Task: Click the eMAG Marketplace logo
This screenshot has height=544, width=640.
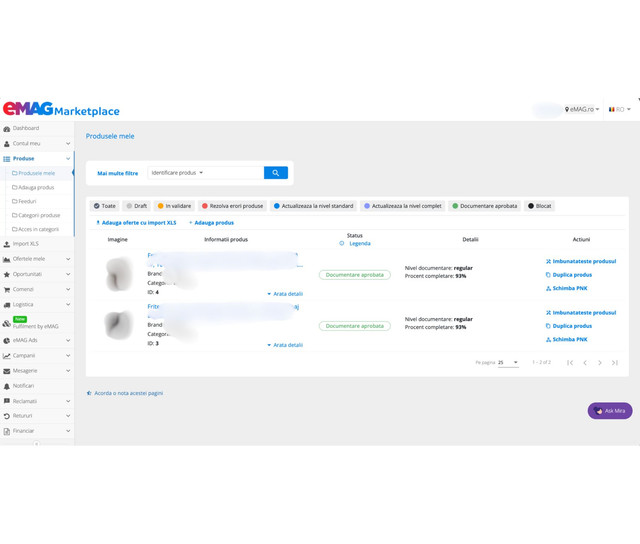Action: 61,109
